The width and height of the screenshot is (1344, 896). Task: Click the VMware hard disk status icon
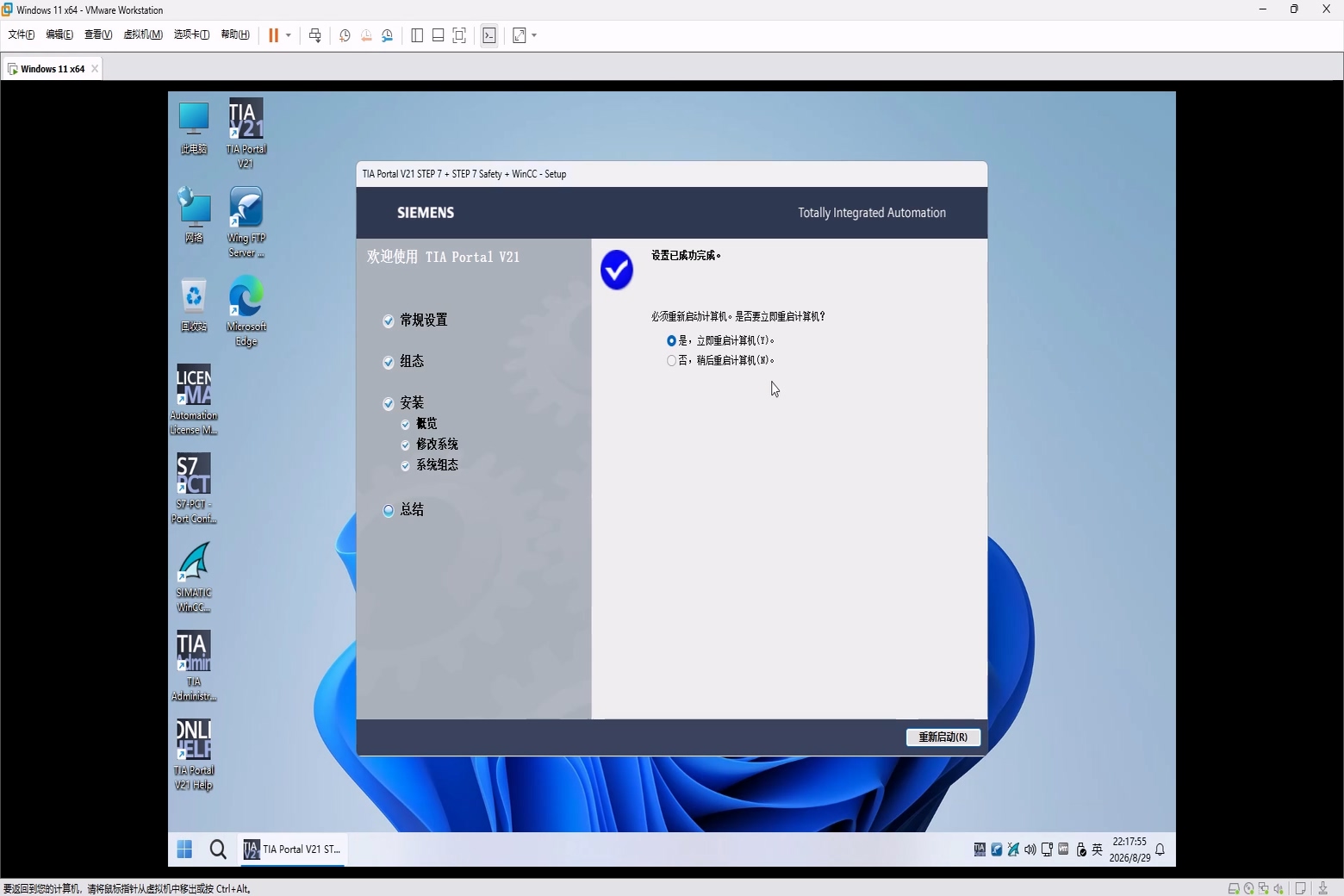1234,888
